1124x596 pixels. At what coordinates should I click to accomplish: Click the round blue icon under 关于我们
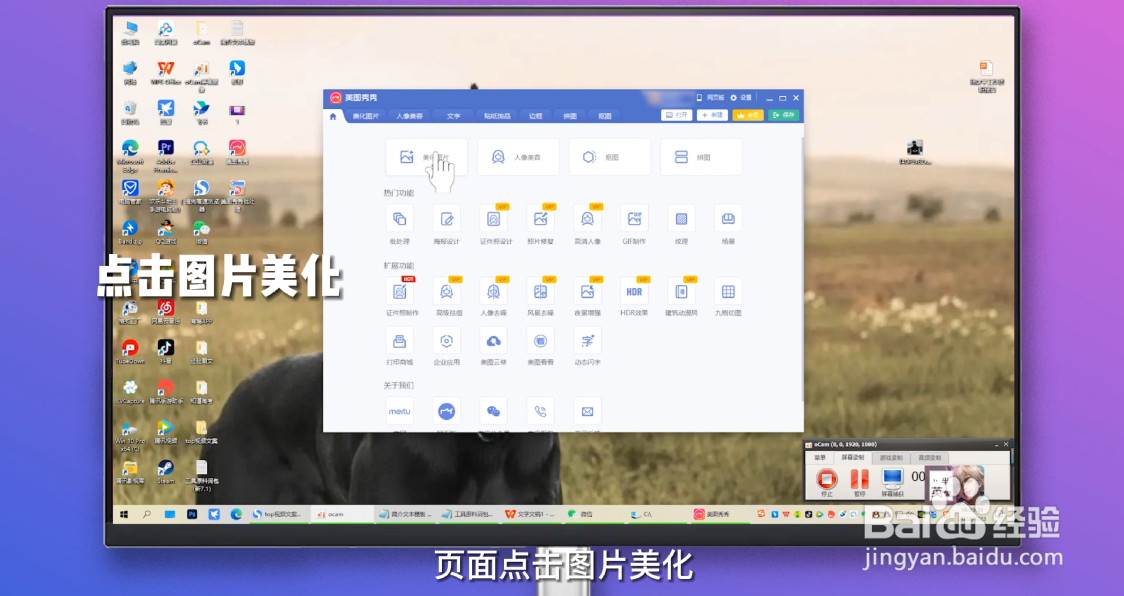click(x=447, y=411)
